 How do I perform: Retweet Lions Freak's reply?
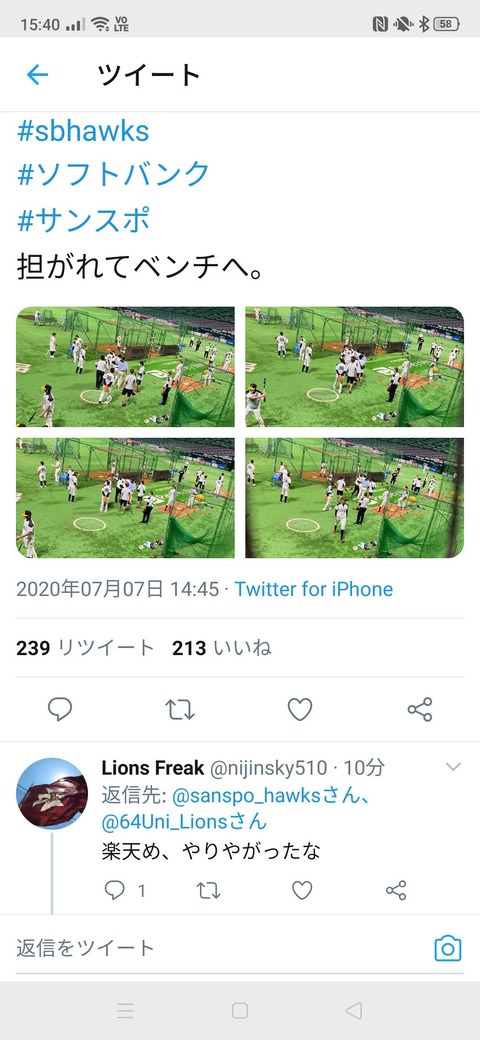click(x=208, y=890)
